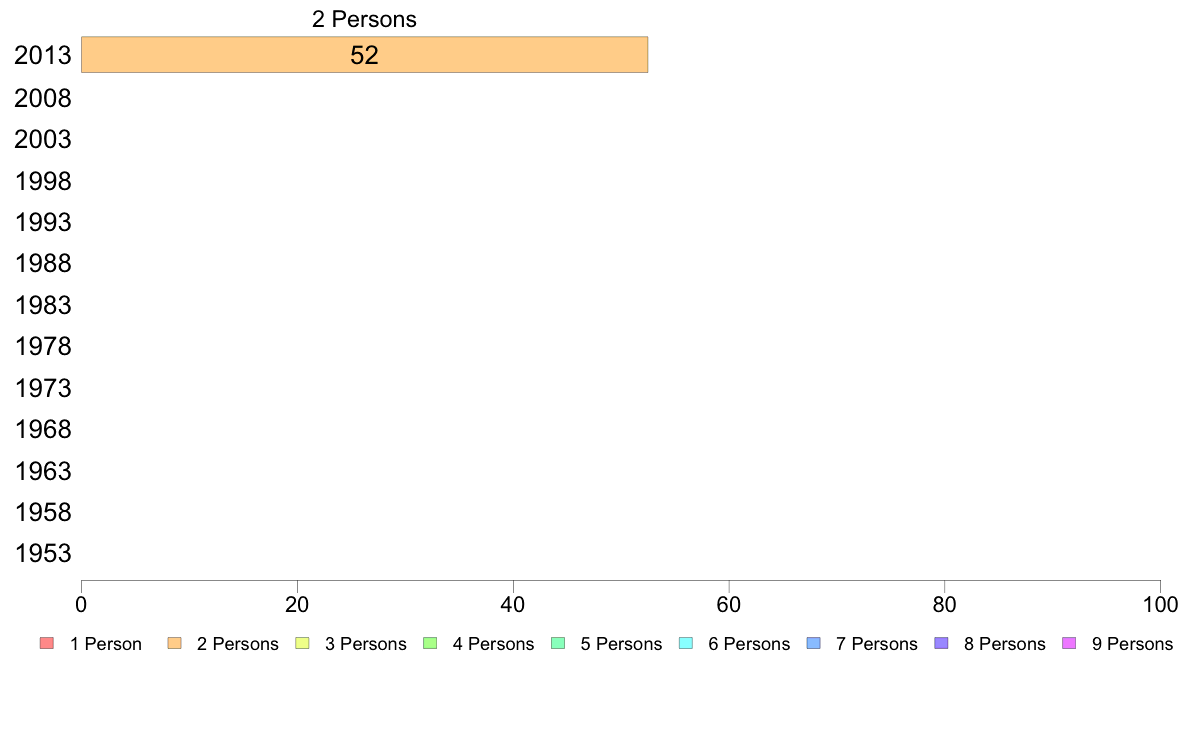Click the 100 tick label on axis
The height and width of the screenshot is (736, 1188).
coord(1160,604)
